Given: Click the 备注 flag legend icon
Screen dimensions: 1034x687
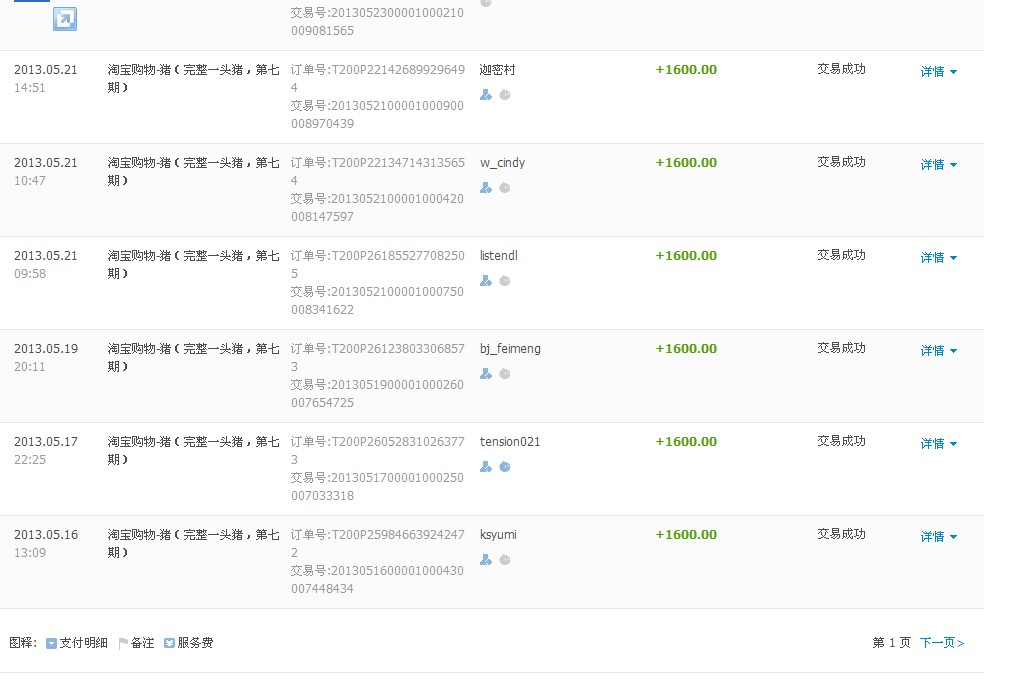Looking at the screenshot, I should click(x=124, y=644).
